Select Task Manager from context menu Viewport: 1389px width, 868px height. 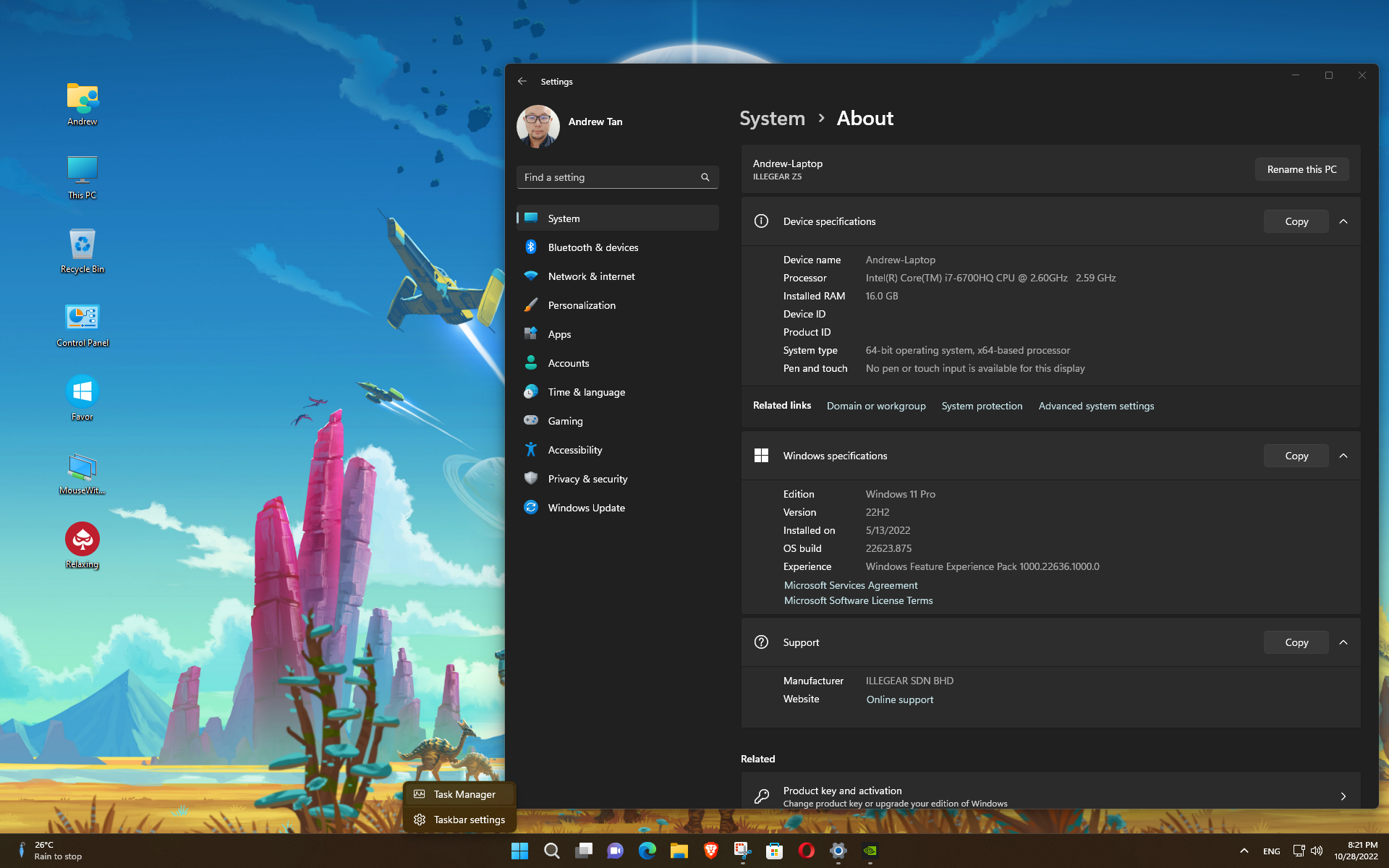464,794
